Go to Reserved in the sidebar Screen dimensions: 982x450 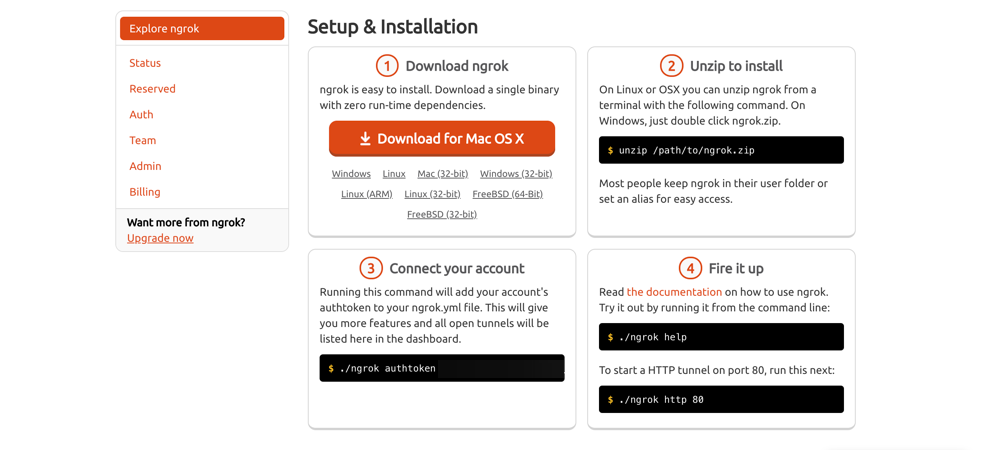pyautogui.click(x=152, y=89)
